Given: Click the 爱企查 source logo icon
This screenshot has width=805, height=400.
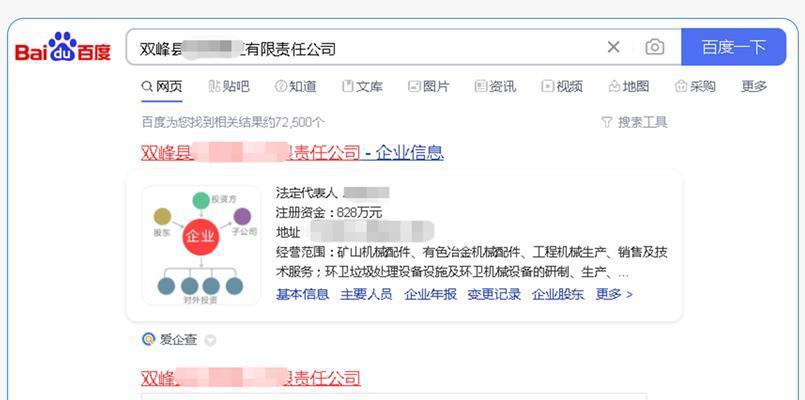Looking at the screenshot, I should tap(148, 339).
